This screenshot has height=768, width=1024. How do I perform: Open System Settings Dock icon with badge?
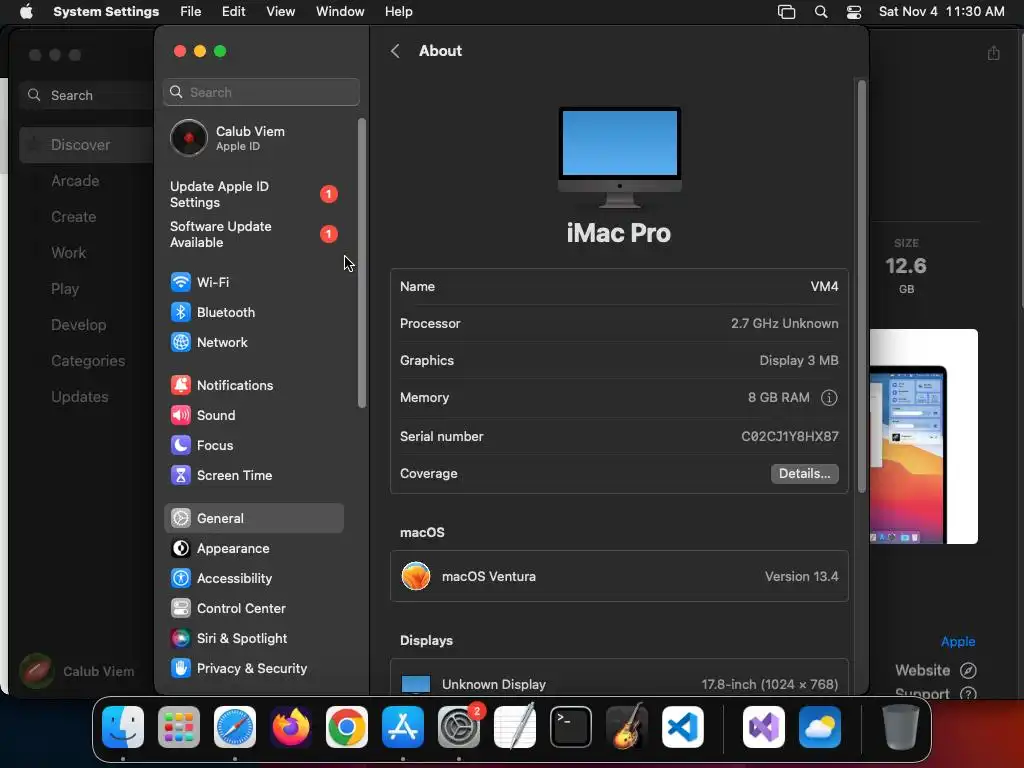459,727
